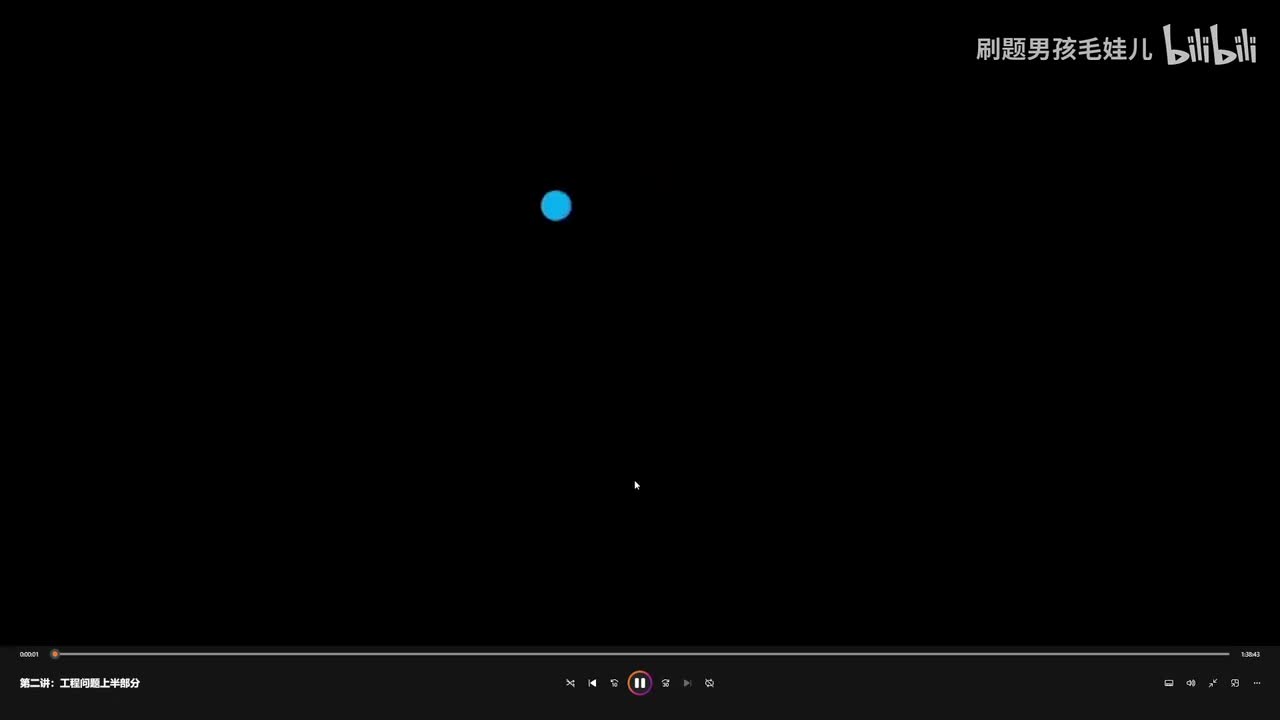This screenshot has height=720, width=1280.
Task: Click the elapsed time 0:00:01
Action: point(29,654)
